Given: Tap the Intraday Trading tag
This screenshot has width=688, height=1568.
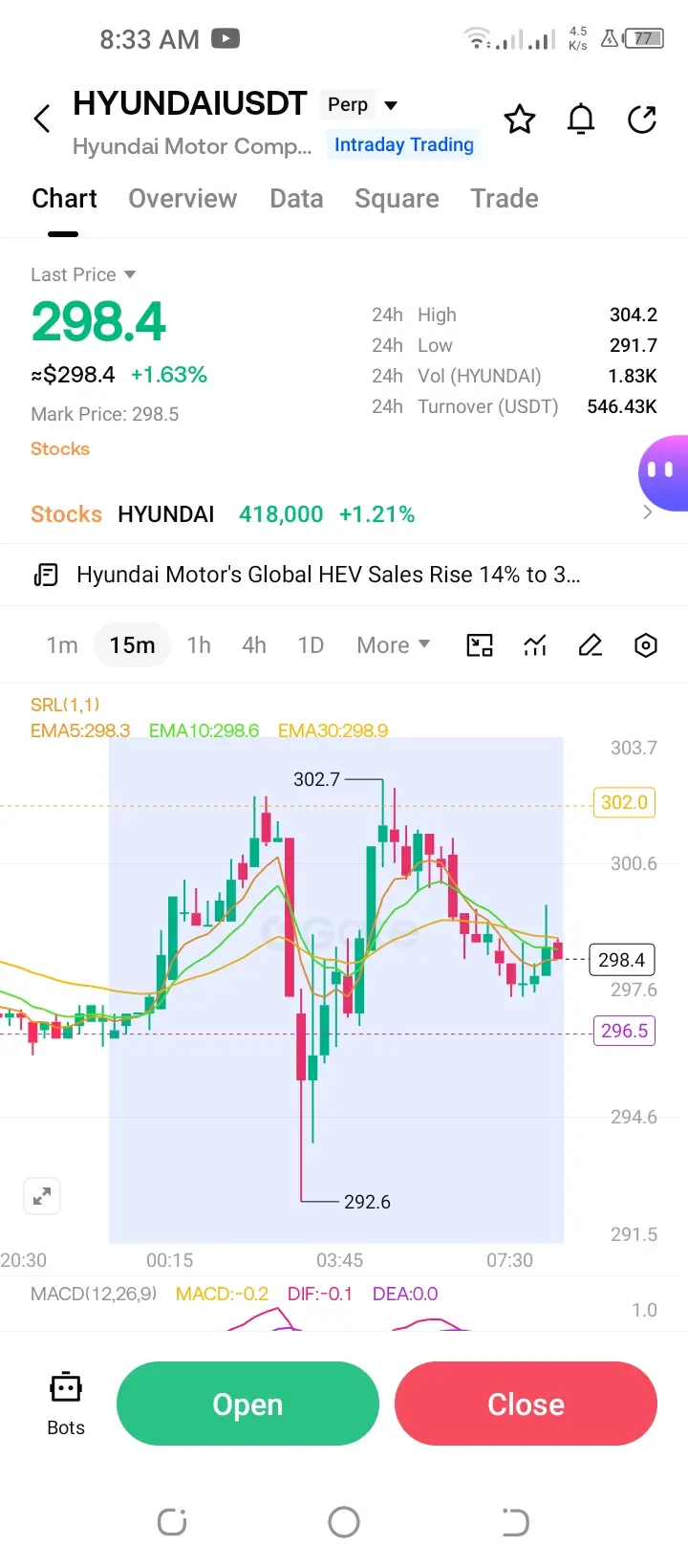Looking at the screenshot, I should pyautogui.click(x=403, y=144).
